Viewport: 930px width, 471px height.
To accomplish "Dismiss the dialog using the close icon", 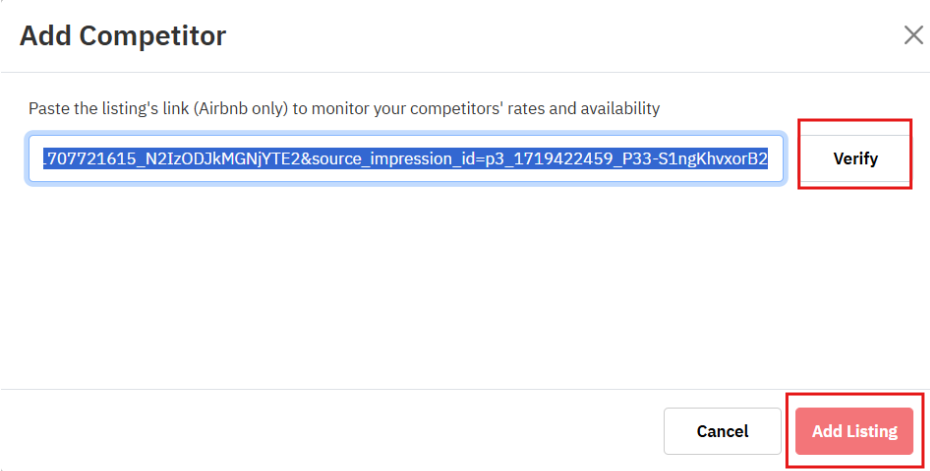I will coord(913,36).
